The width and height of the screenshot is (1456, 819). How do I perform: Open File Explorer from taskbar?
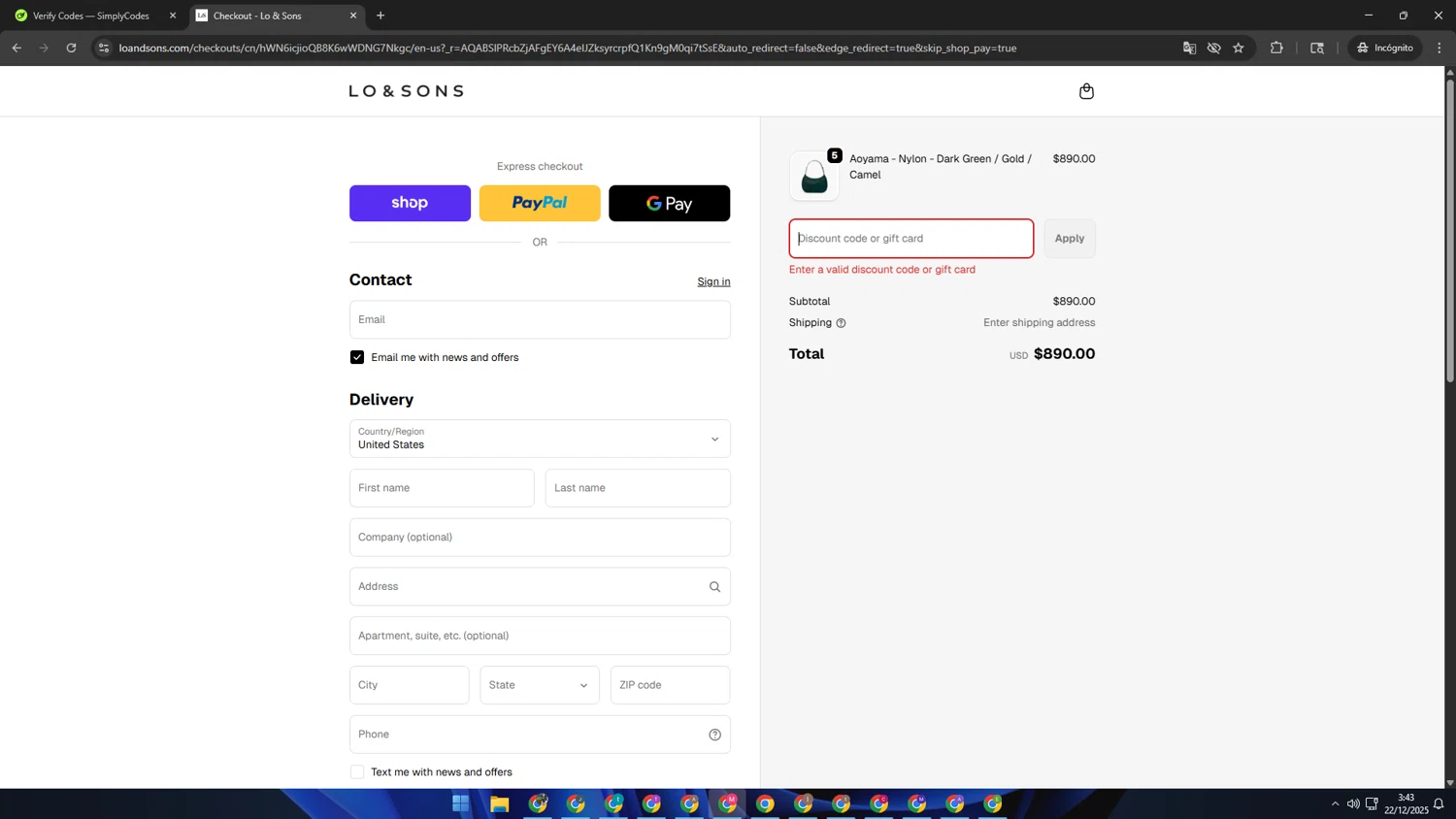point(499,803)
